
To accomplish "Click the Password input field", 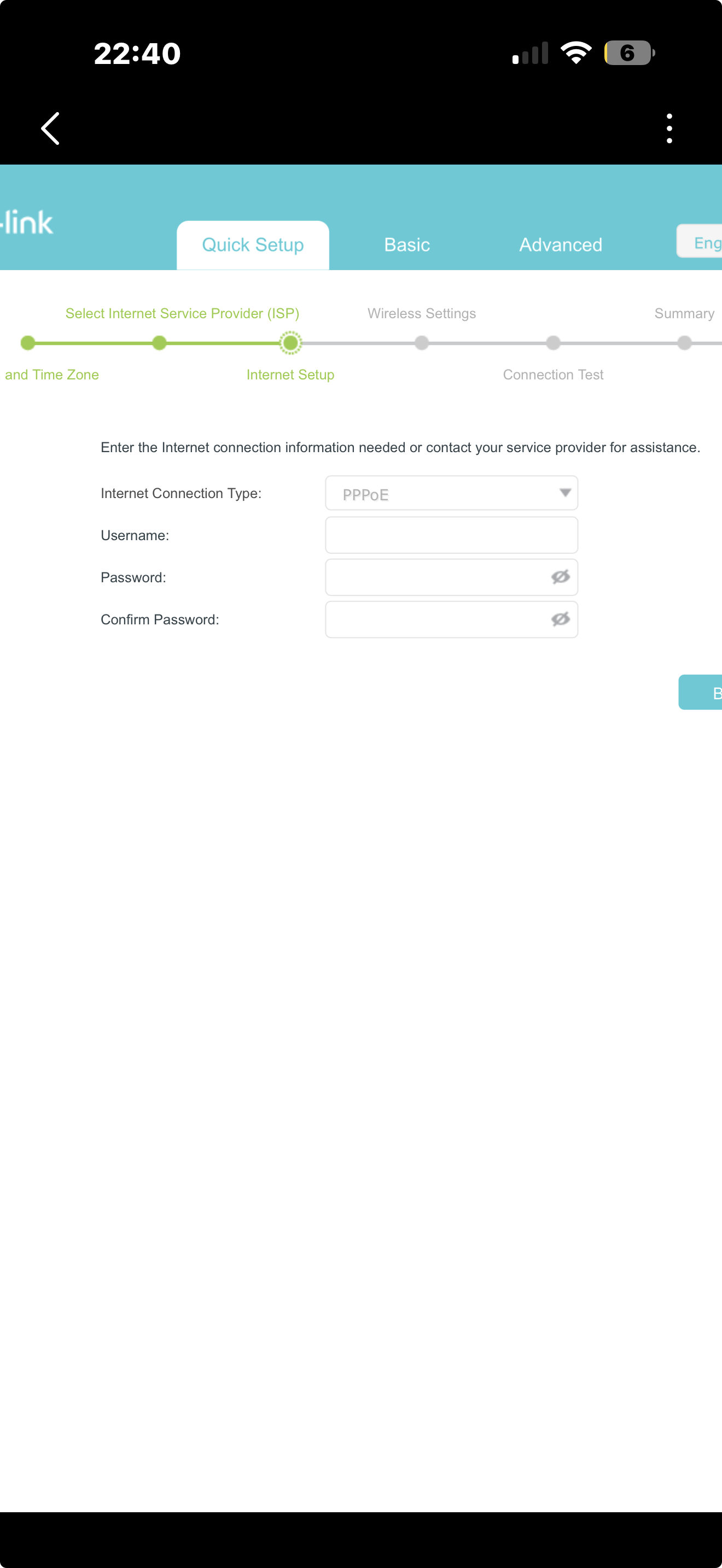I will pos(451,577).
